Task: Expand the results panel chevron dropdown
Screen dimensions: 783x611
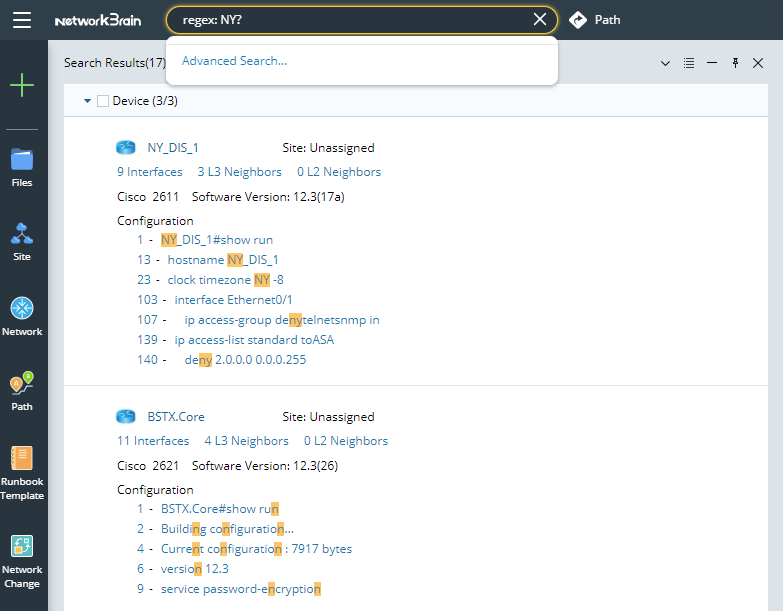Action: coord(665,63)
